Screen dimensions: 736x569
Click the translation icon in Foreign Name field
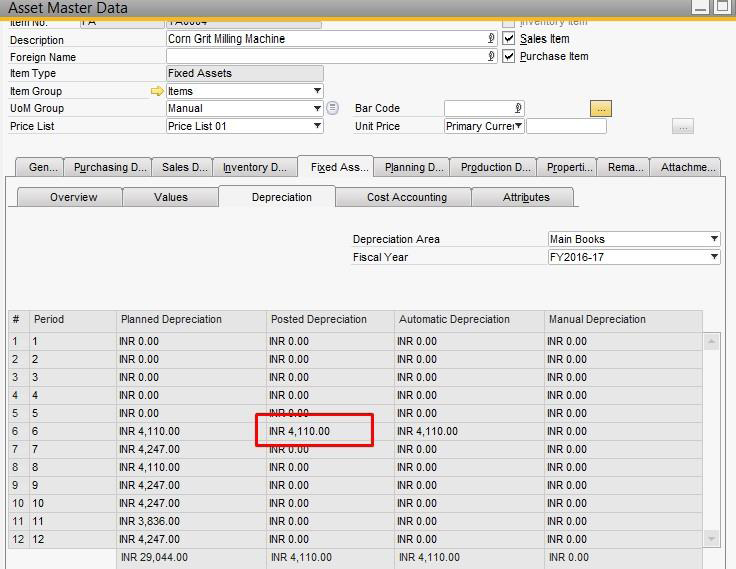(x=491, y=57)
